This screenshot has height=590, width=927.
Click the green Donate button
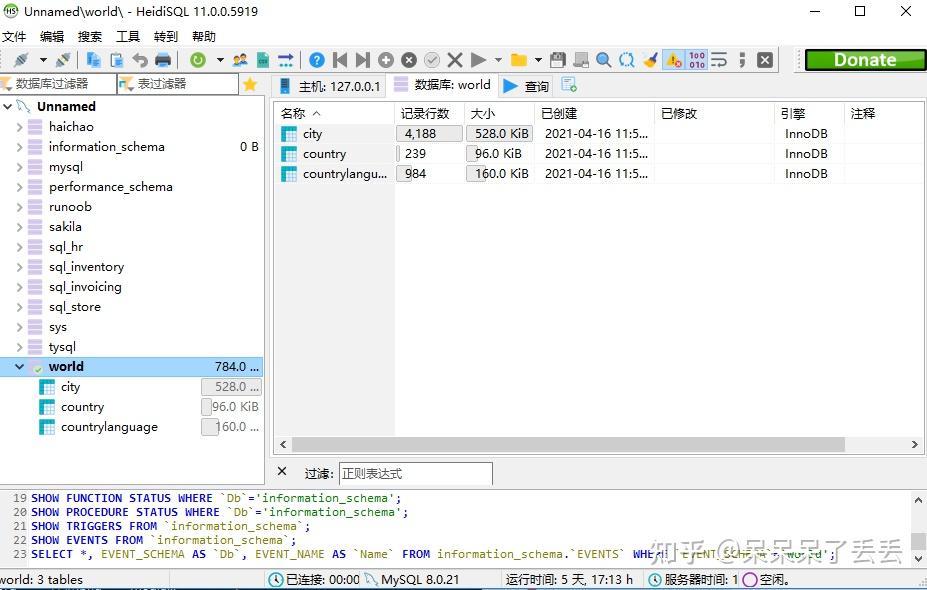coord(863,60)
